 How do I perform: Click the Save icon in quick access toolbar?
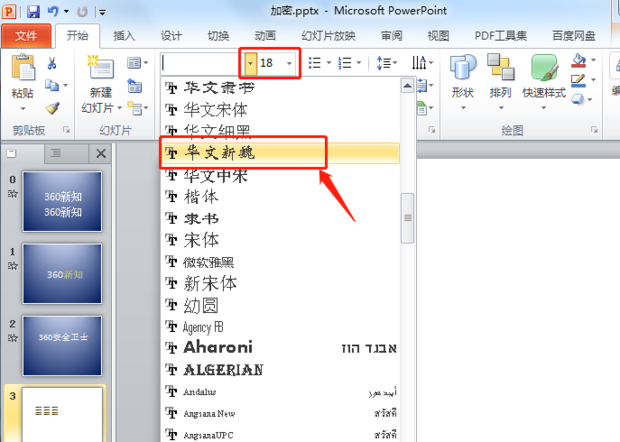33,12
